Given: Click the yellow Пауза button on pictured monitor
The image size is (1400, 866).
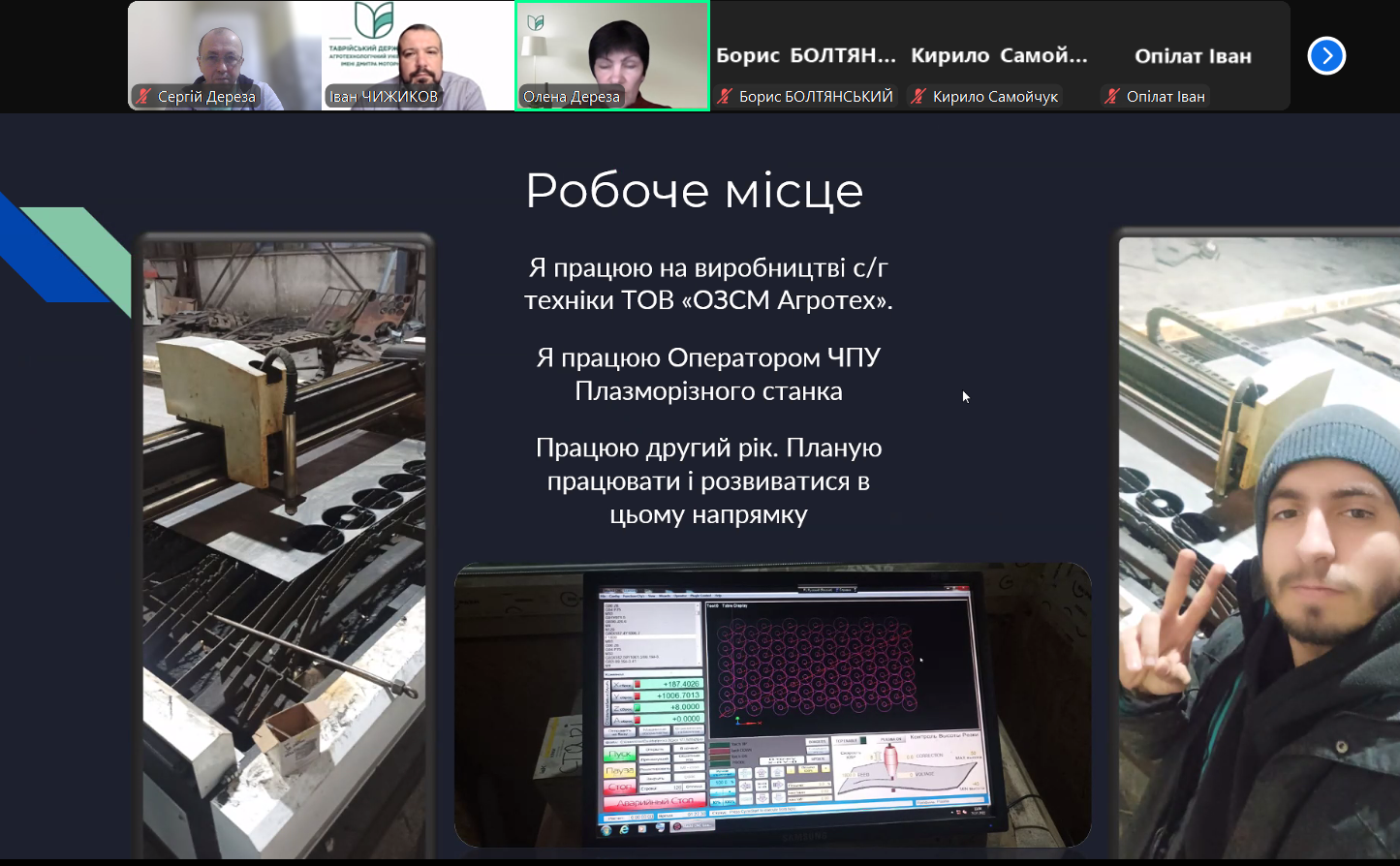Looking at the screenshot, I should click(x=620, y=771).
